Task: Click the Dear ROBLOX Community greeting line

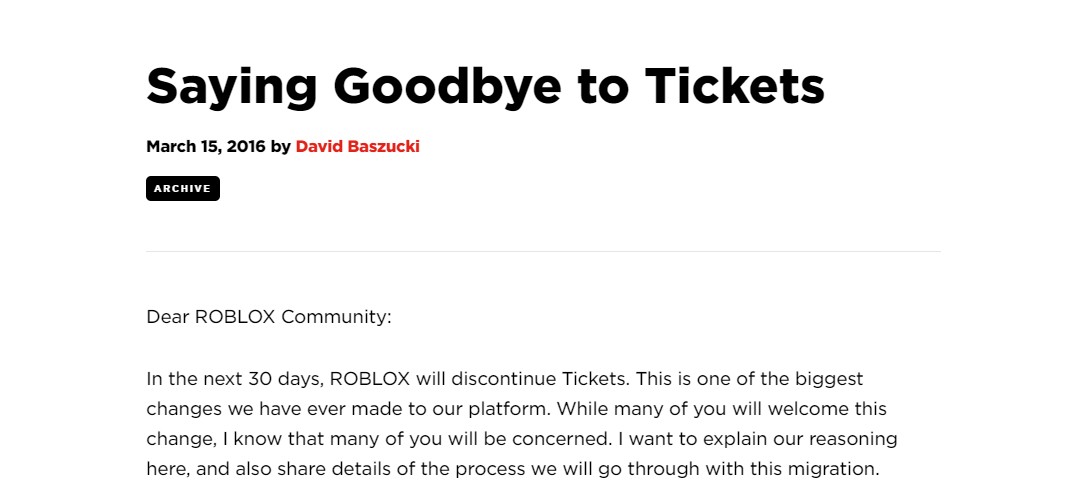Action: point(269,317)
